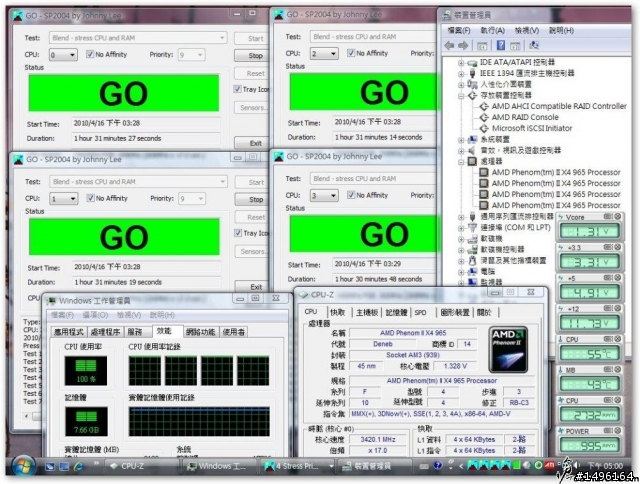Expand IEEE 1394 bus host controllers node

click(461, 74)
